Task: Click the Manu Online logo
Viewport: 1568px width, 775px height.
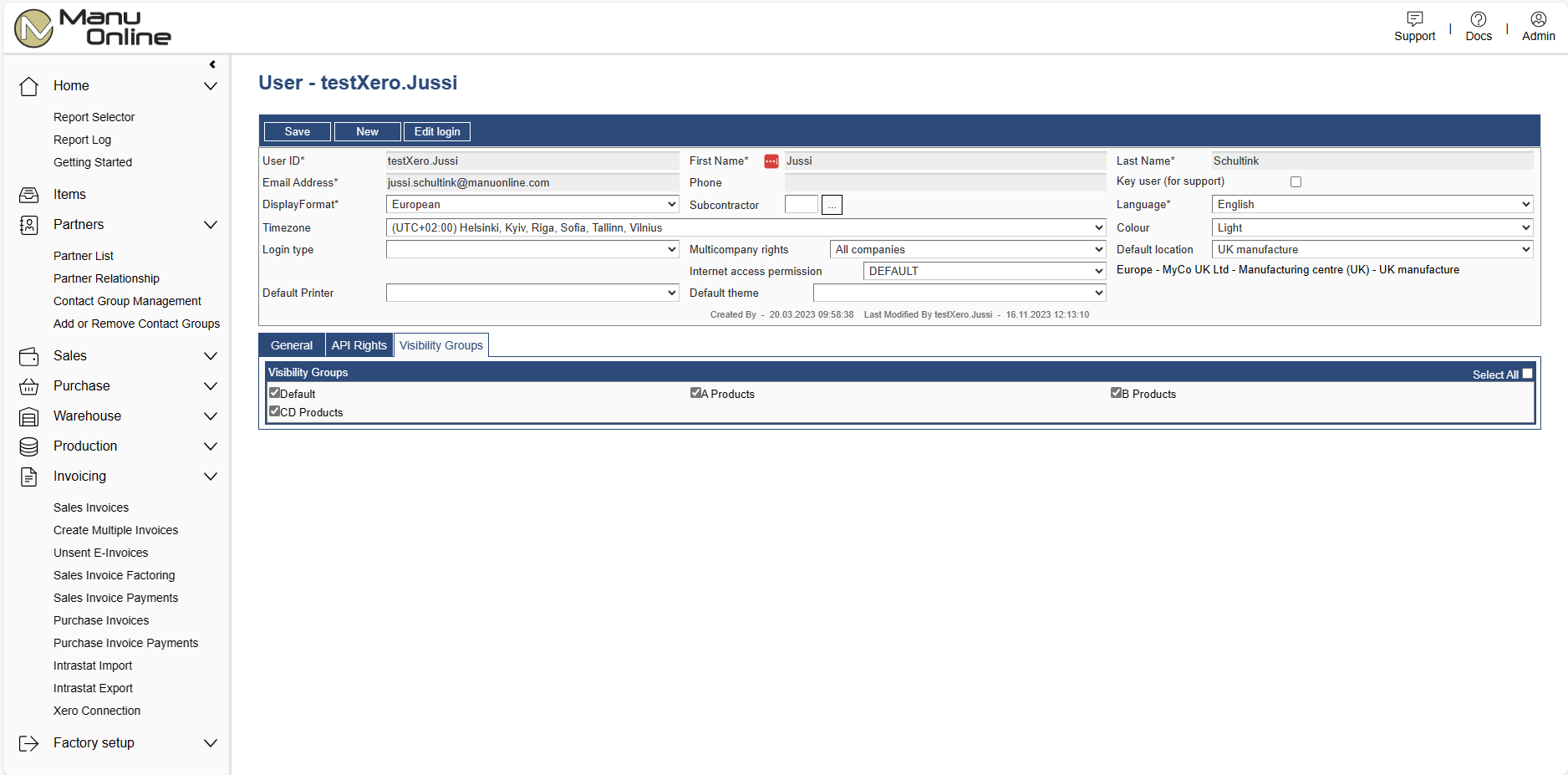Action: coord(92,28)
